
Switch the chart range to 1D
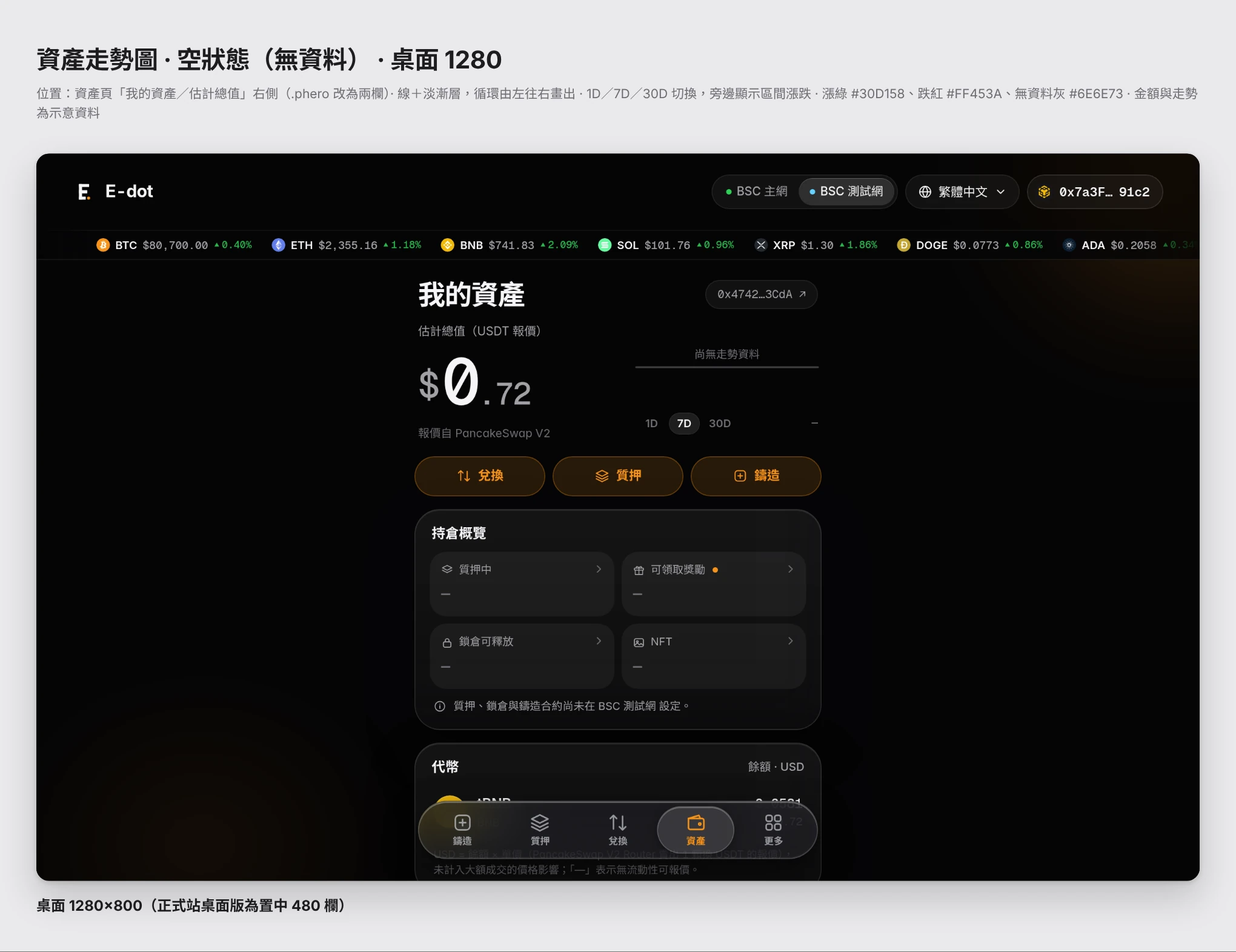pyautogui.click(x=651, y=424)
